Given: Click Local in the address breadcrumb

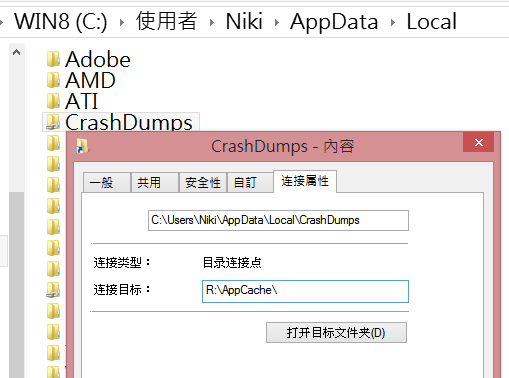Looking at the screenshot, I should (432, 22).
